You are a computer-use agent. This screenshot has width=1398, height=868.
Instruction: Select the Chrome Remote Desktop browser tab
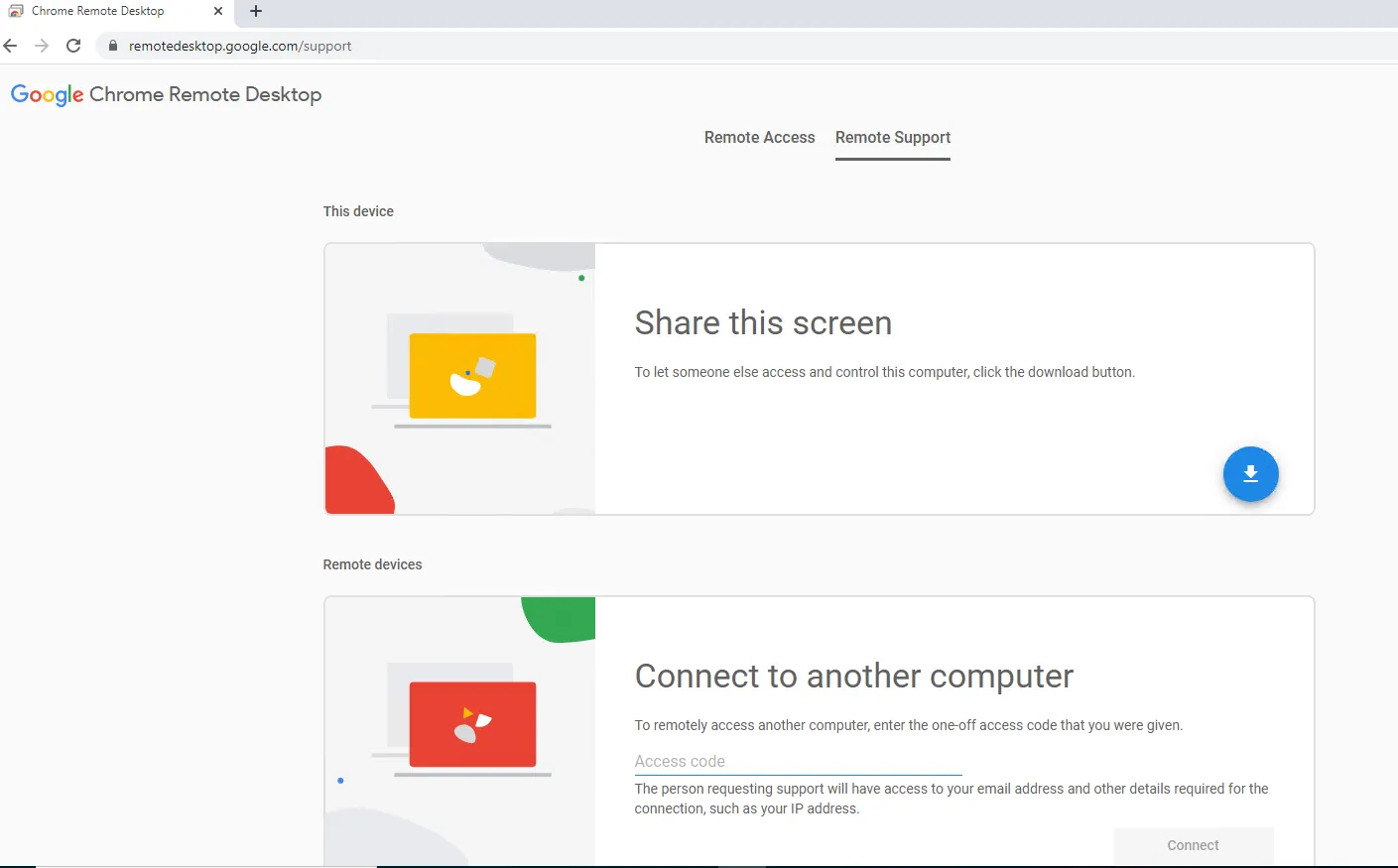[116, 12]
